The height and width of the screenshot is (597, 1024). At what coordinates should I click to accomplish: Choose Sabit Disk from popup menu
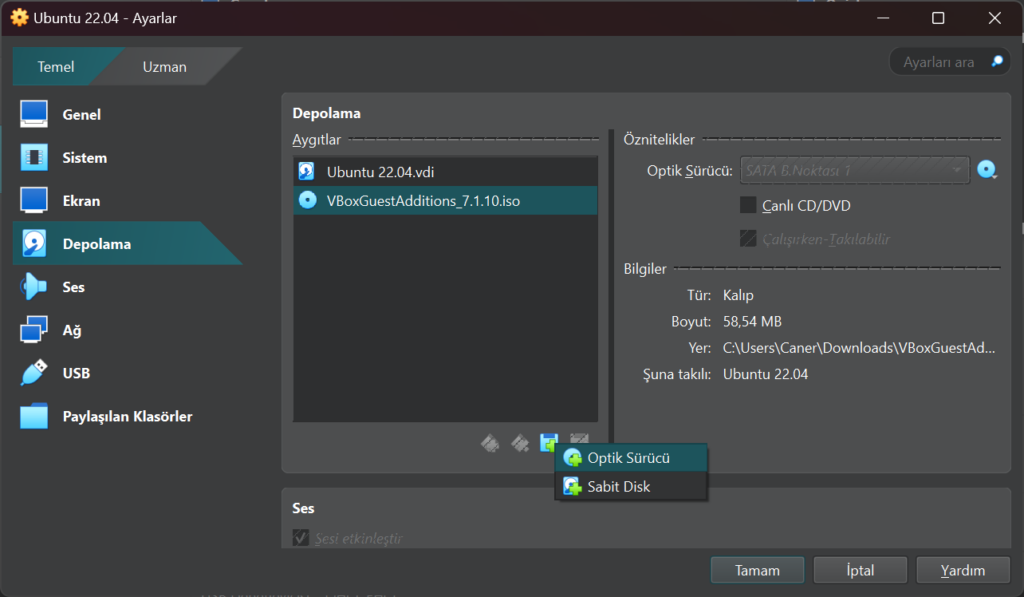coord(631,487)
